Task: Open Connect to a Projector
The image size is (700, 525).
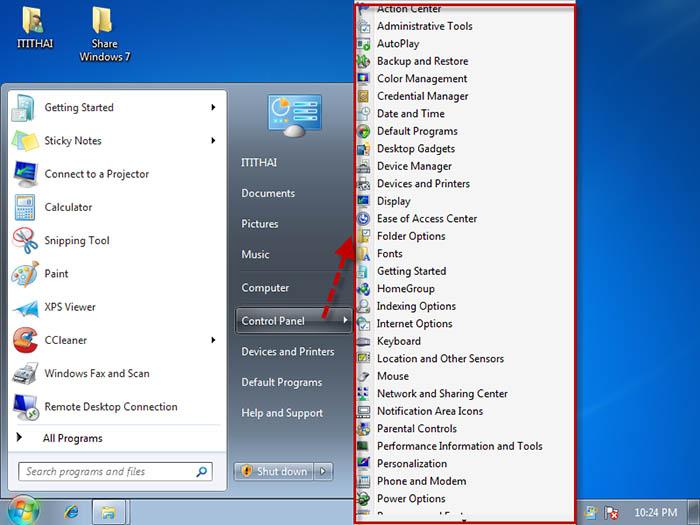Action: (96, 174)
